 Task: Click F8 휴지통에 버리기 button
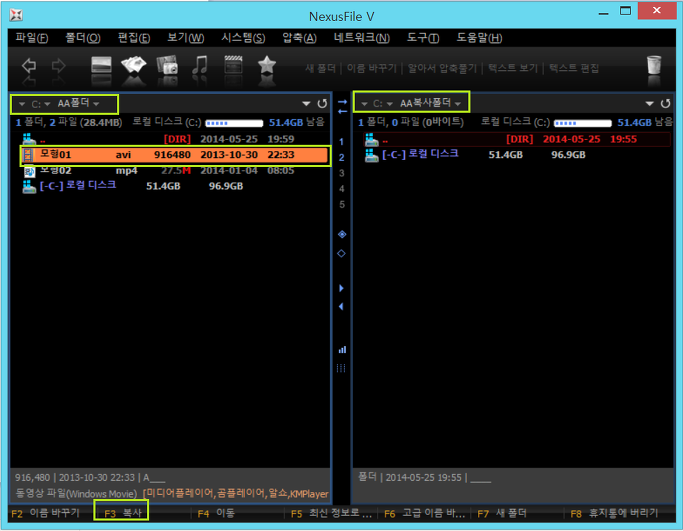[614, 513]
